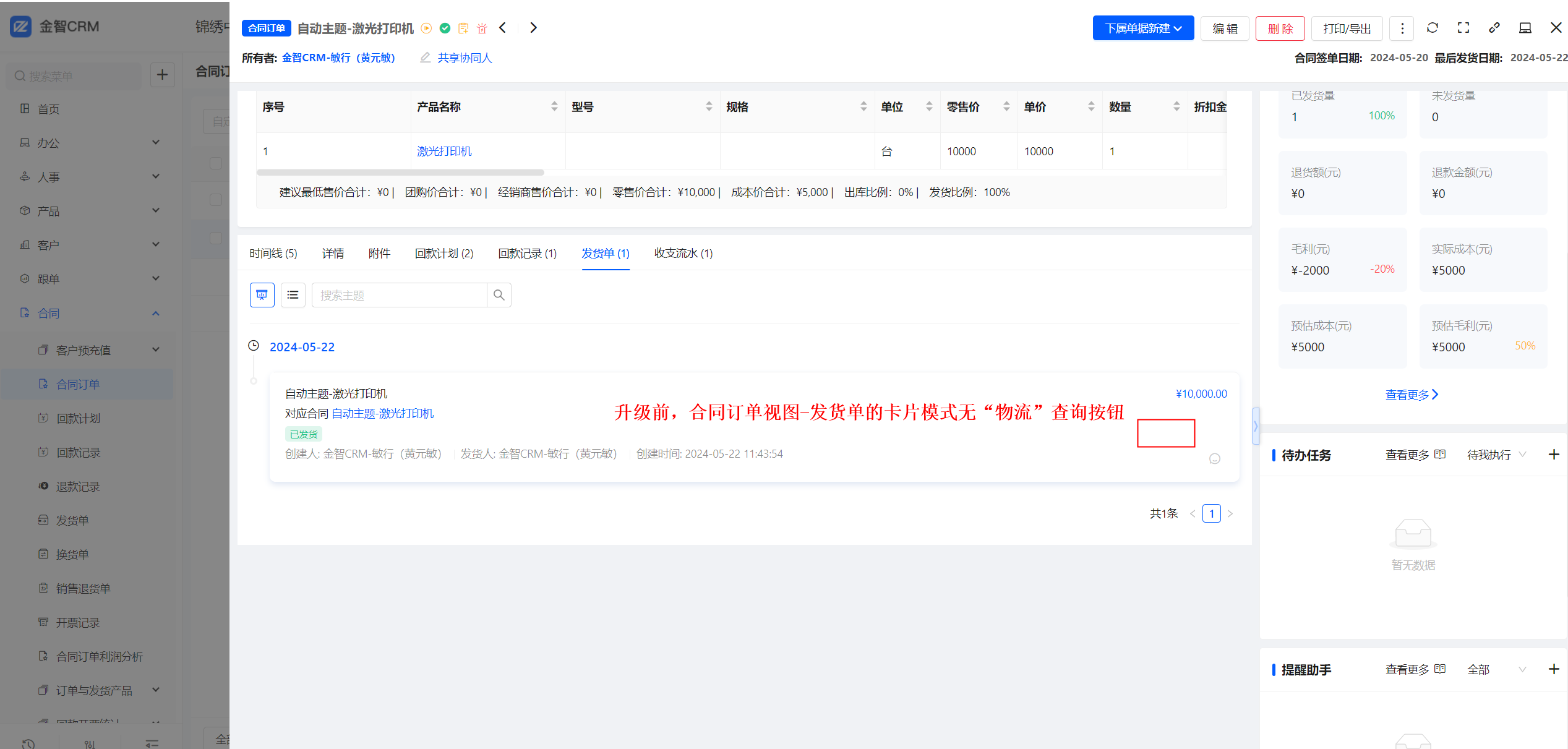The height and width of the screenshot is (749, 1568).
Task: Open the more options vertical dots
Action: click(1402, 28)
